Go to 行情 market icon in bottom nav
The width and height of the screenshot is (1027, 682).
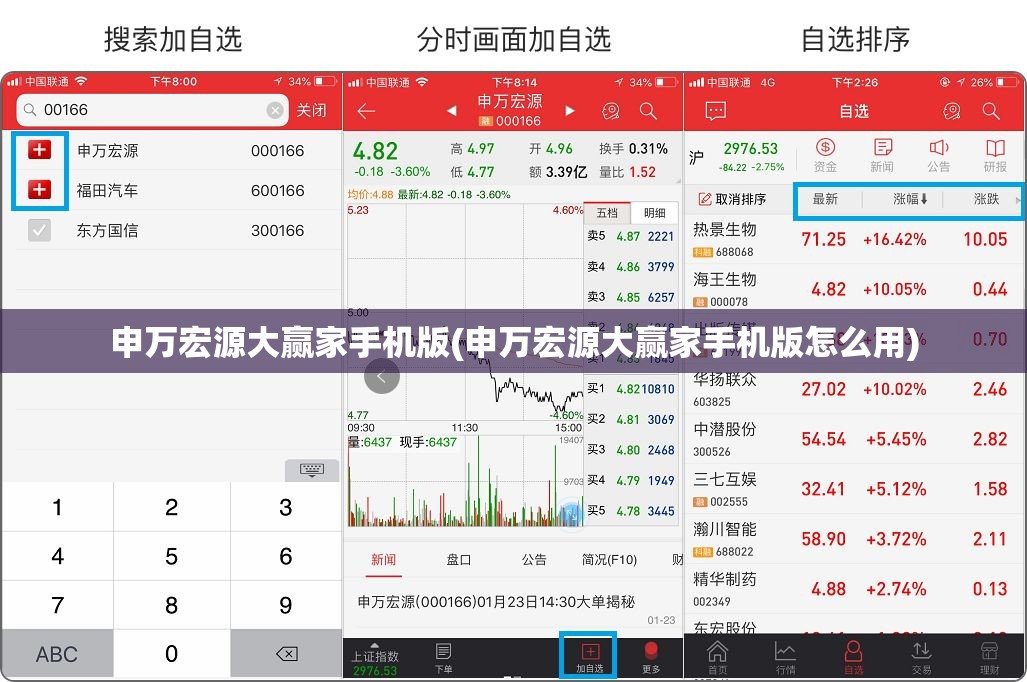point(785,657)
